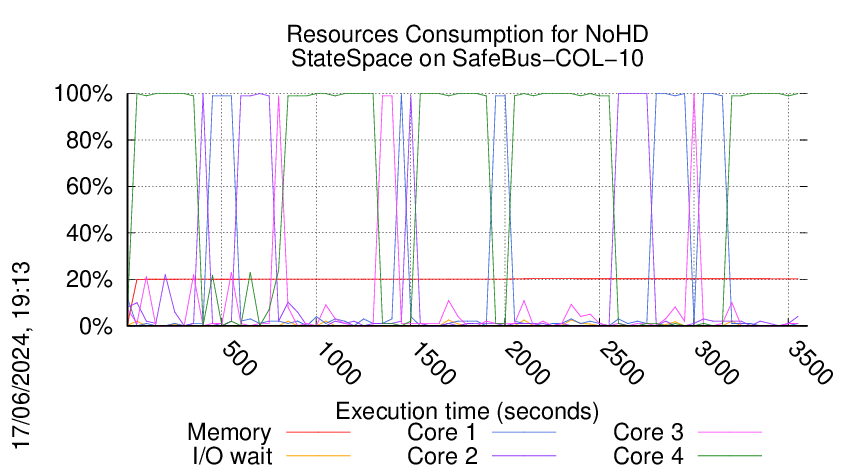Click the red Memory legend line sample
The width and height of the screenshot is (850, 475).
click(318, 432)
